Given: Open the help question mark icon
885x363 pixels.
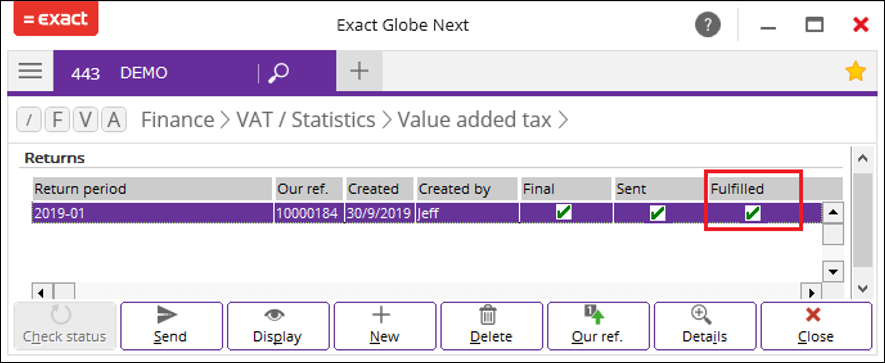Looking at the screenshot, I should (708, 25).
